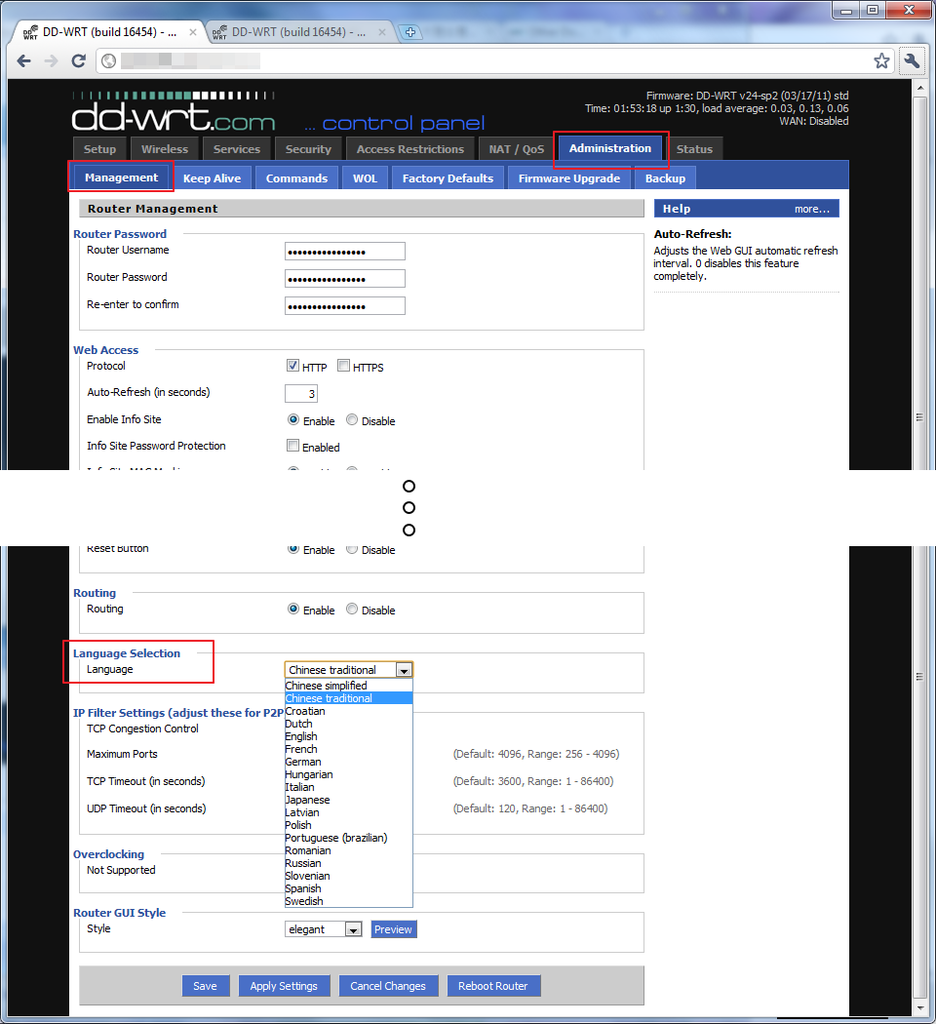Close the first DD-WRT browser tab

point(193,32)
